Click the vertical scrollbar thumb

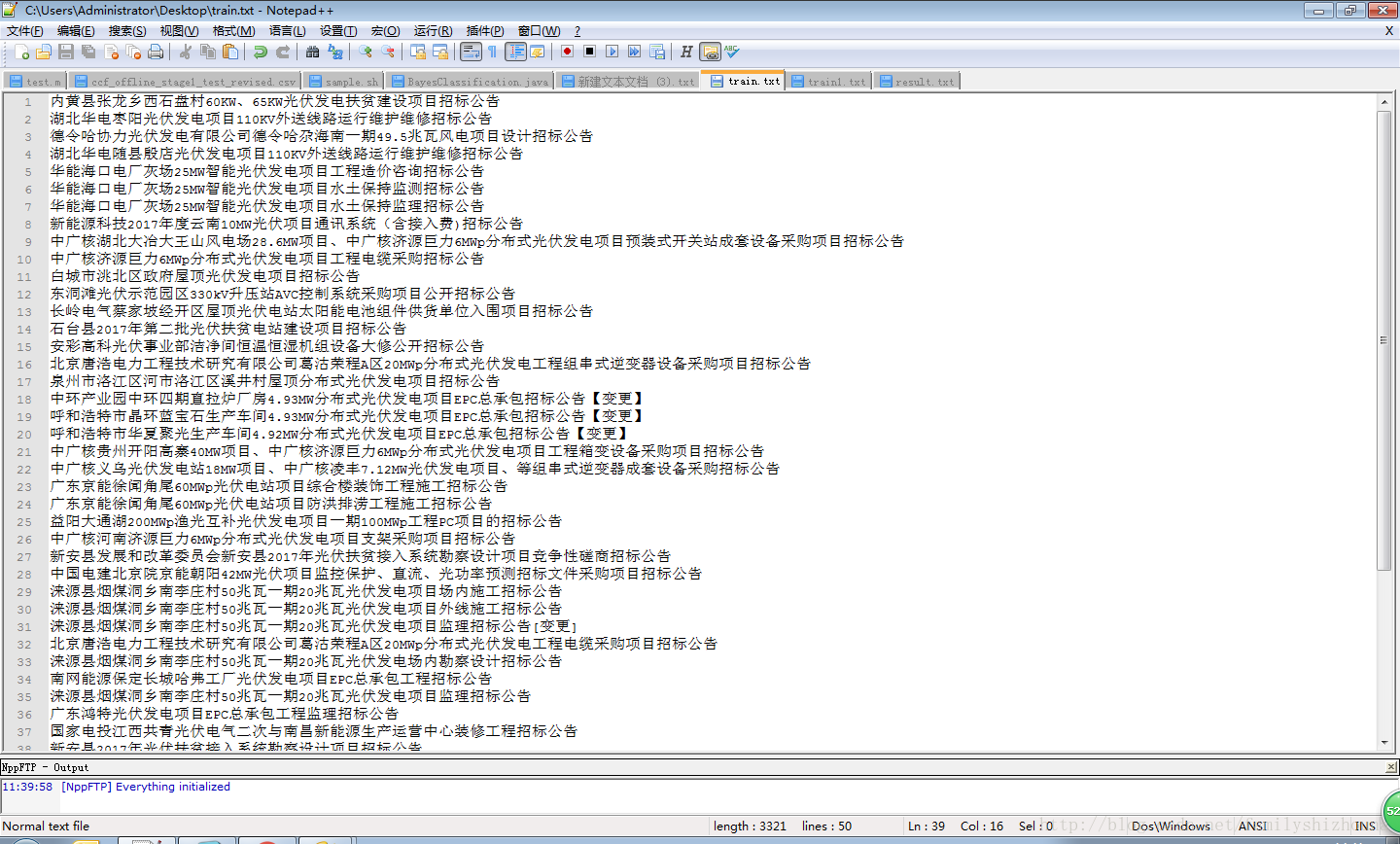pyautogui.click(x=1383, y=340)
